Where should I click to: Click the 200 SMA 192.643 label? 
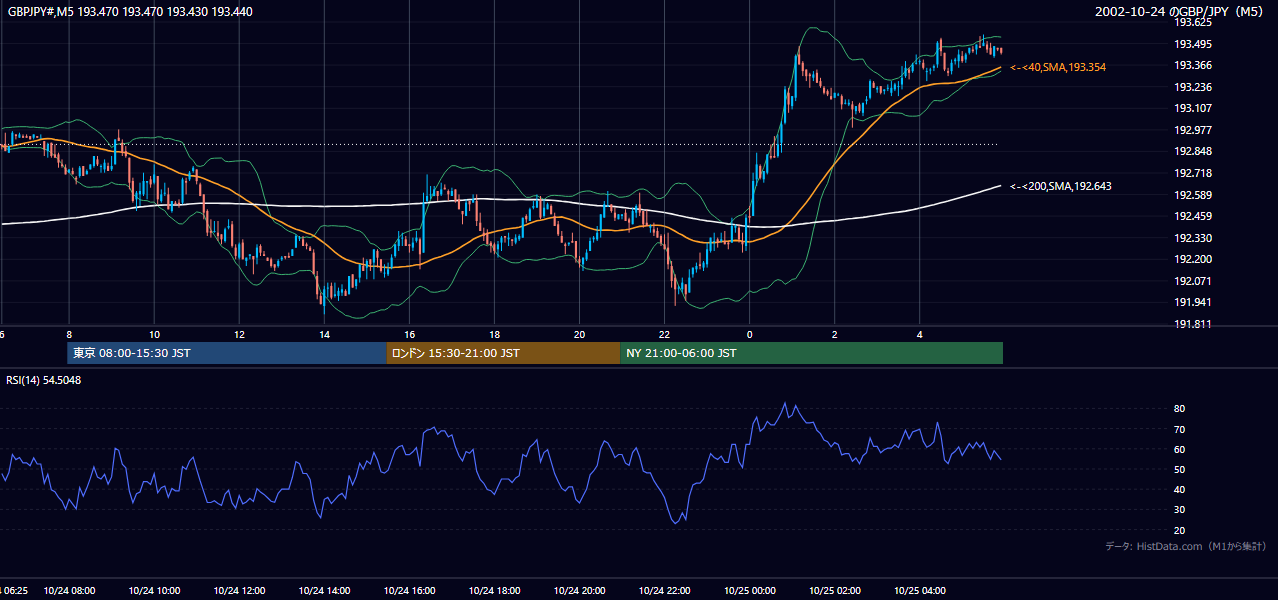(1061, 186)
